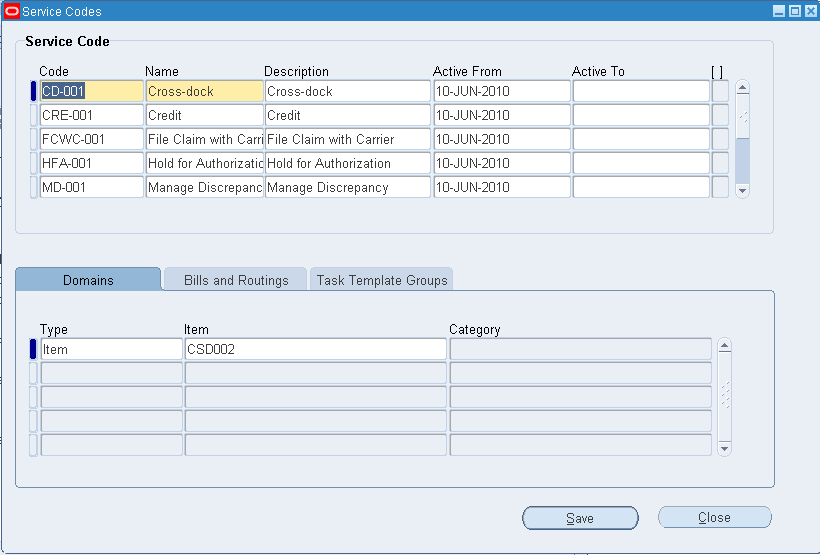
Task: Click the Credit name field
Action: (x=204, y=115)
